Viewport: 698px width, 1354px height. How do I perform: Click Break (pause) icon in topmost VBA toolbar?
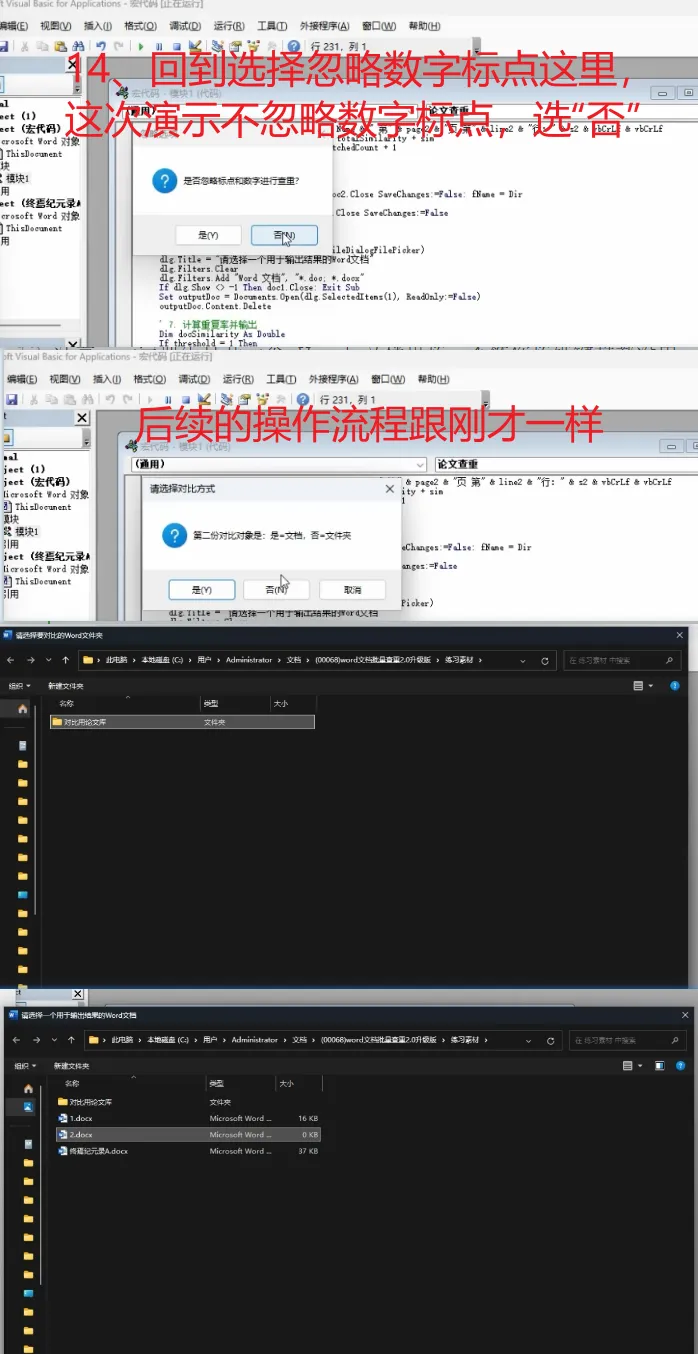[x=158, y=46]
